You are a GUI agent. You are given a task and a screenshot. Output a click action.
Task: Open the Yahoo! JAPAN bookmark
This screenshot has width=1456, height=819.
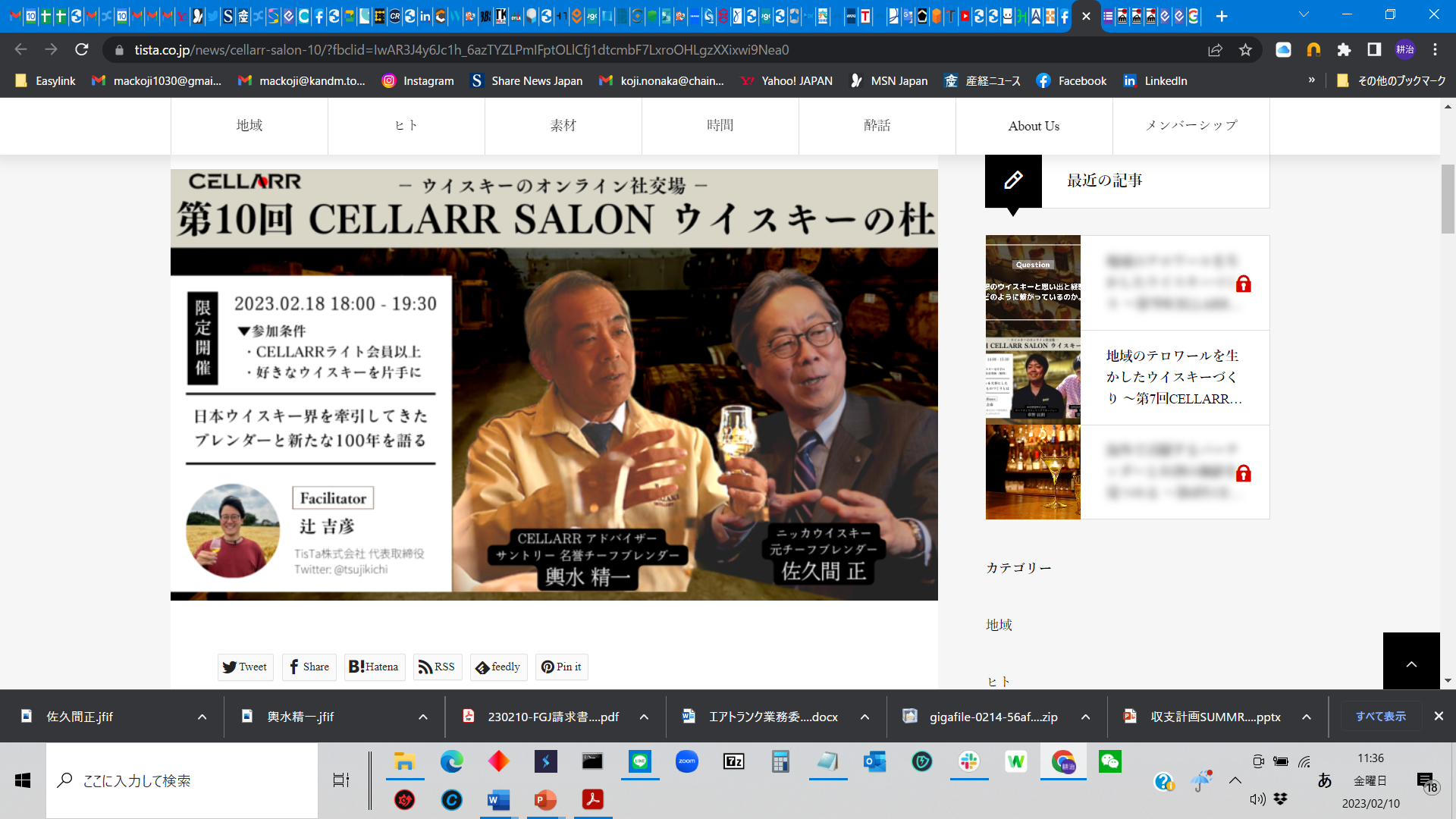786,80
